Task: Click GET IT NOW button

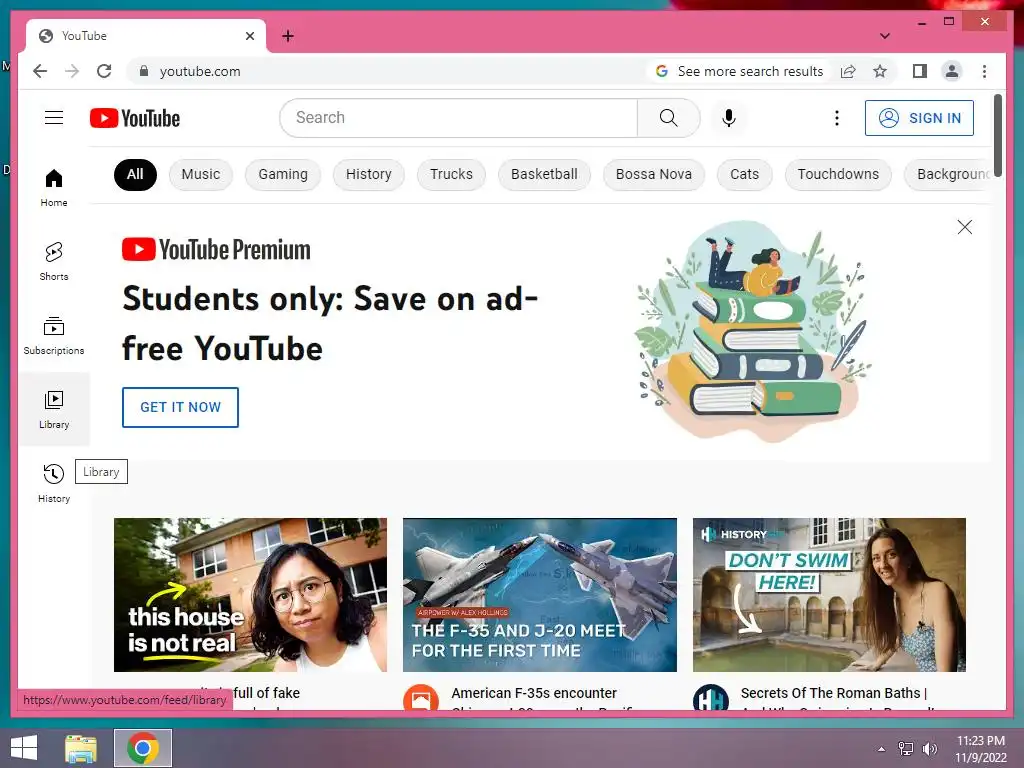Action: tap(180, 407)
